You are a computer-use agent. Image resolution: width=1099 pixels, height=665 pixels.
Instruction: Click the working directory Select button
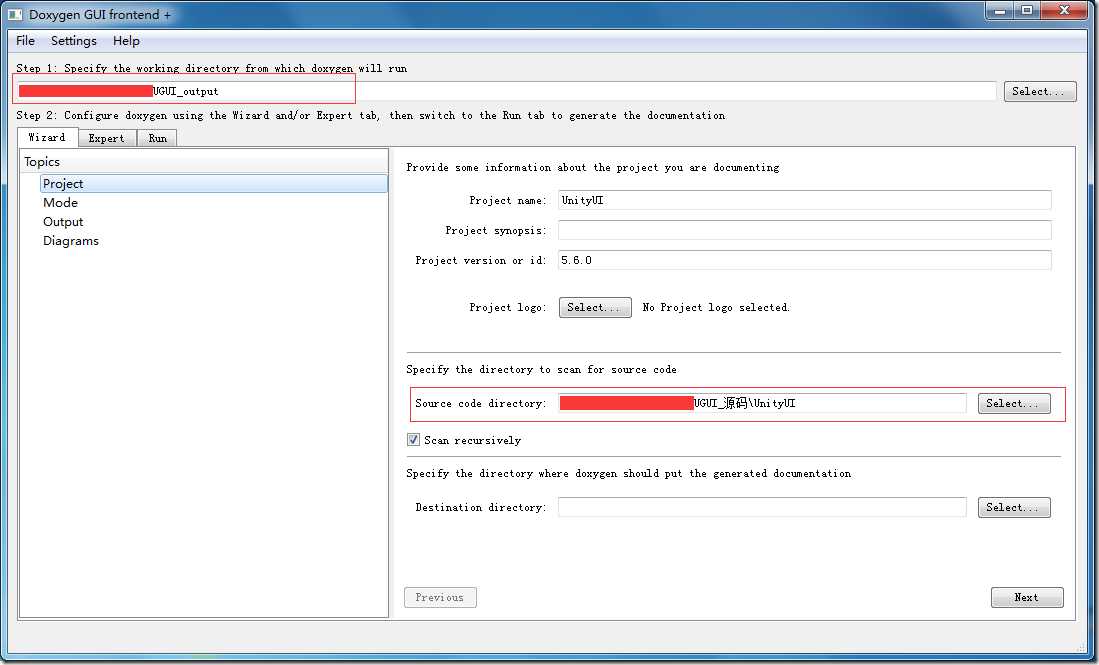(1039, 91)
